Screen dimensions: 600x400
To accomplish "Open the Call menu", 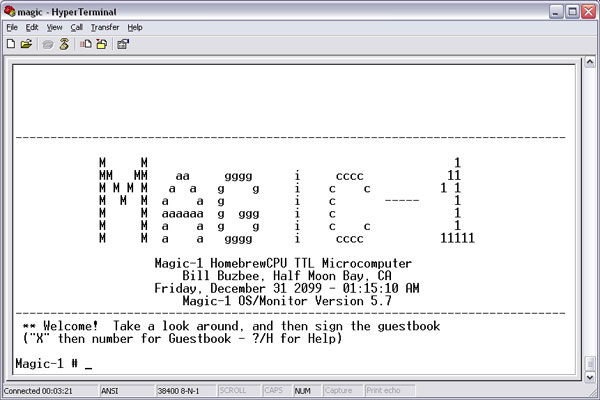I will click(77, 27).
